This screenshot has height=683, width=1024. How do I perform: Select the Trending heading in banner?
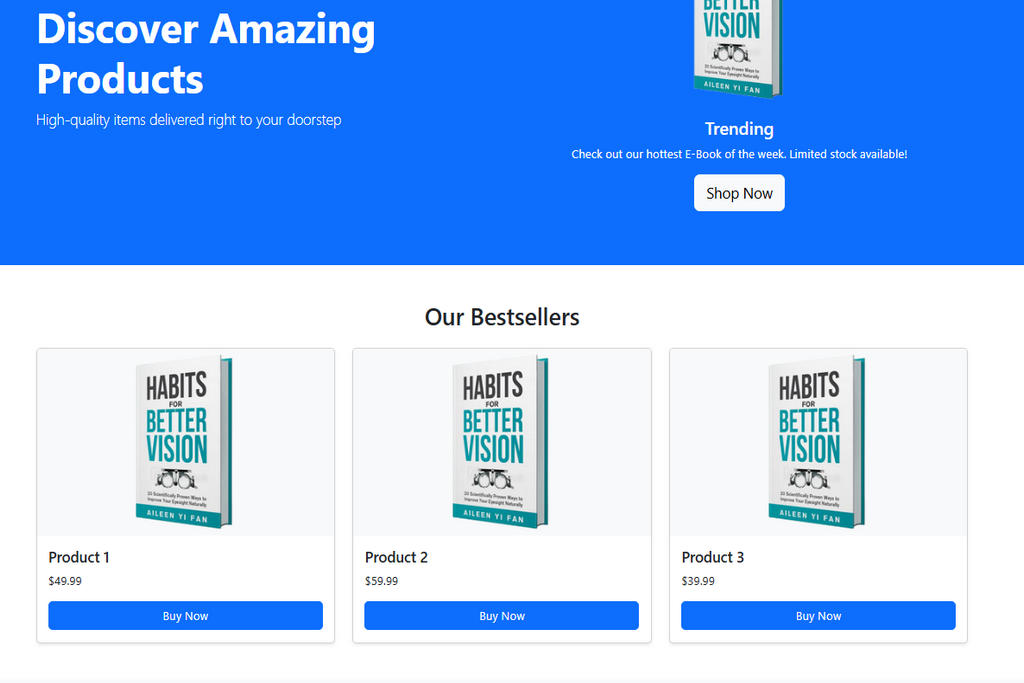pos(739,129)
